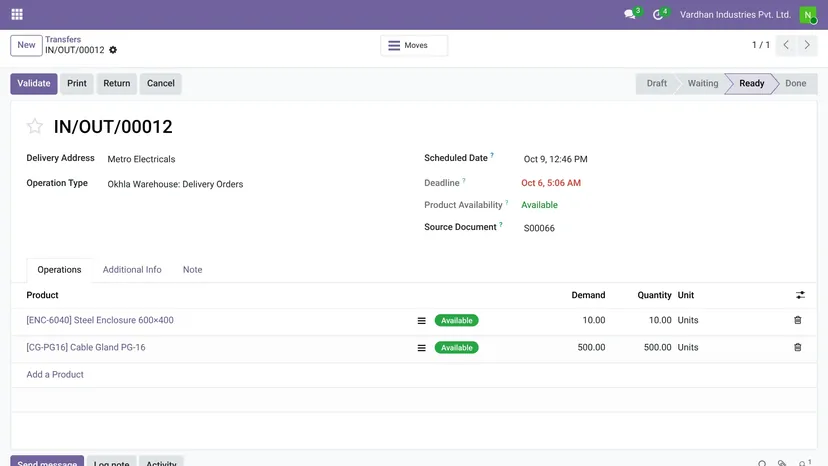Open the column settings adjust icon
828x466 pixels.
801,295
